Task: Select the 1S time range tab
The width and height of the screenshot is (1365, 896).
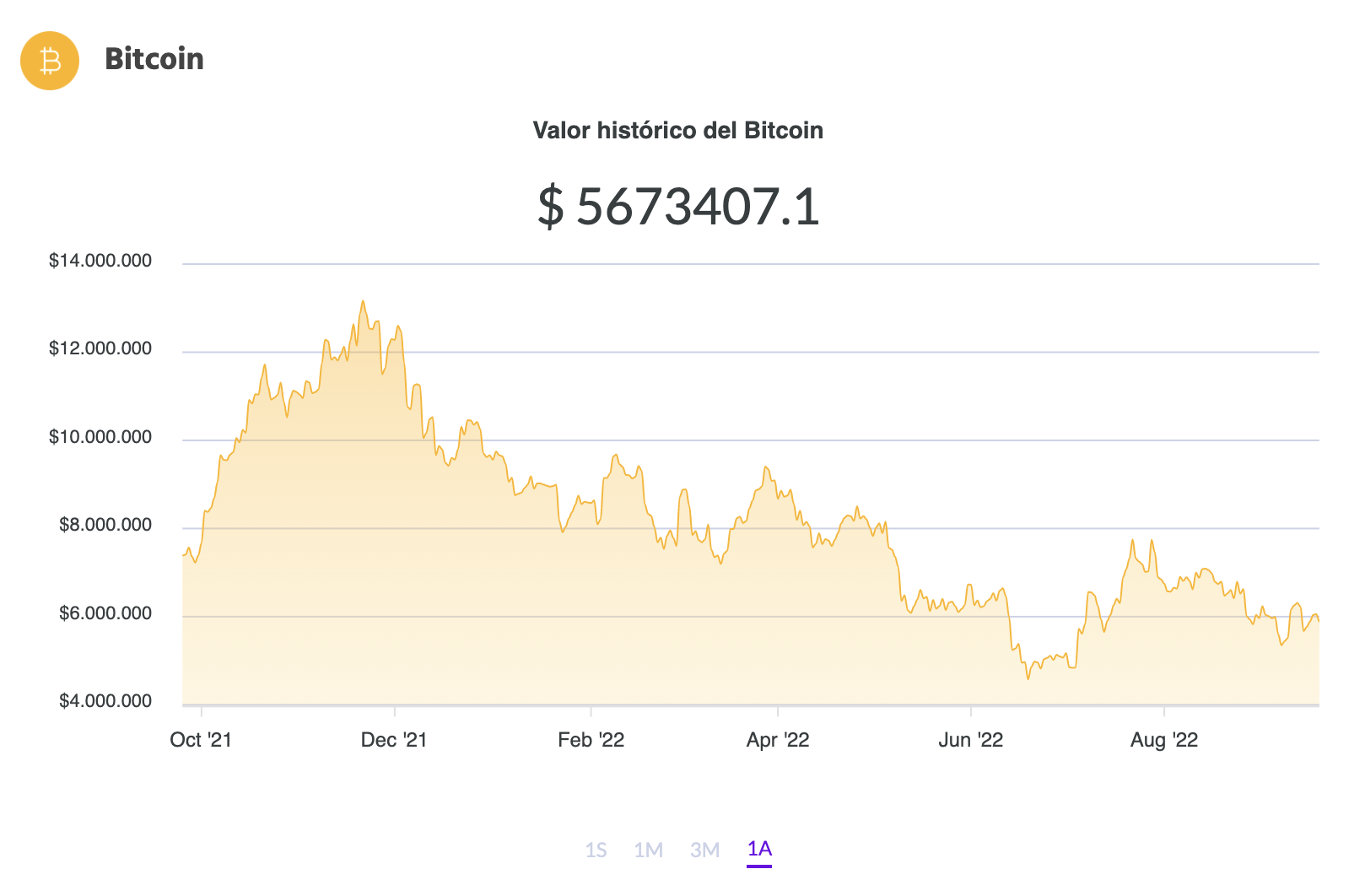Action: click(596, 850)
